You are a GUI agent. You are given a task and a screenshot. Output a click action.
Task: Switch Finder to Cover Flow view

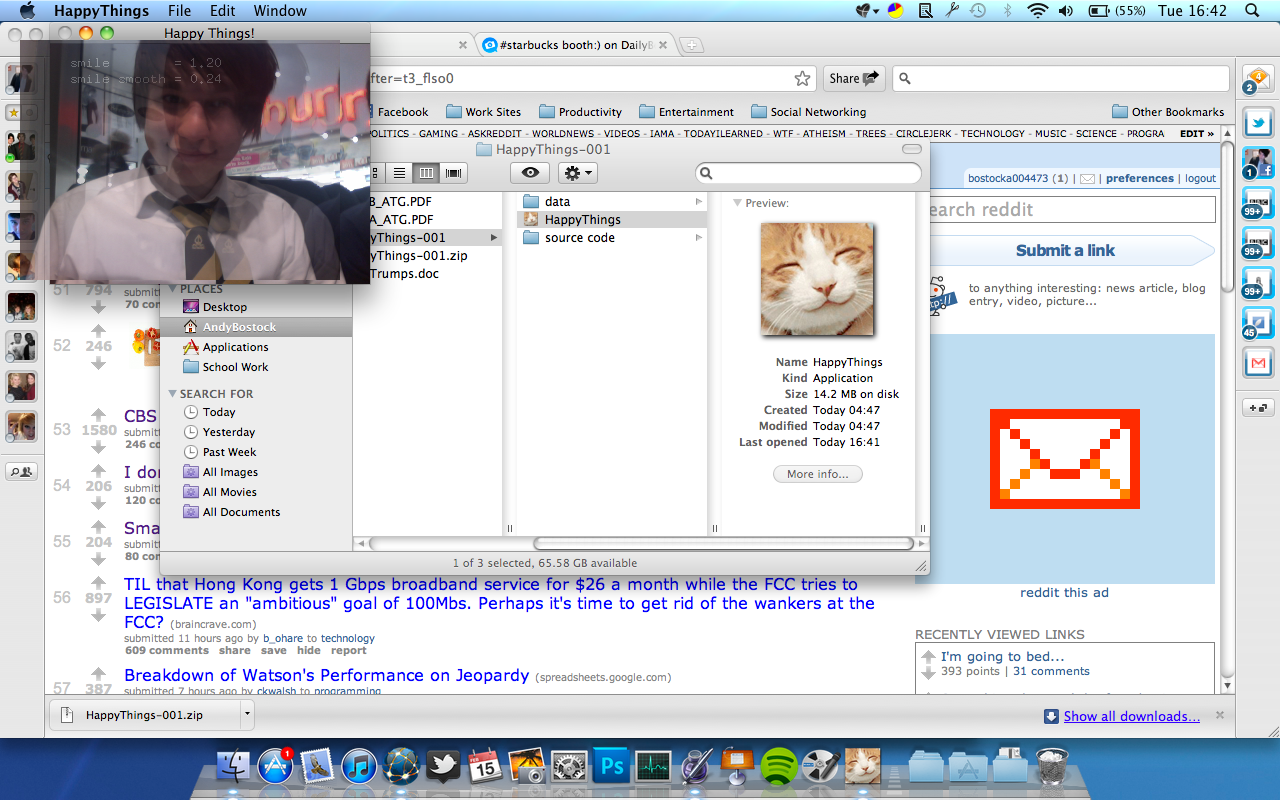[x=453, y=173]
